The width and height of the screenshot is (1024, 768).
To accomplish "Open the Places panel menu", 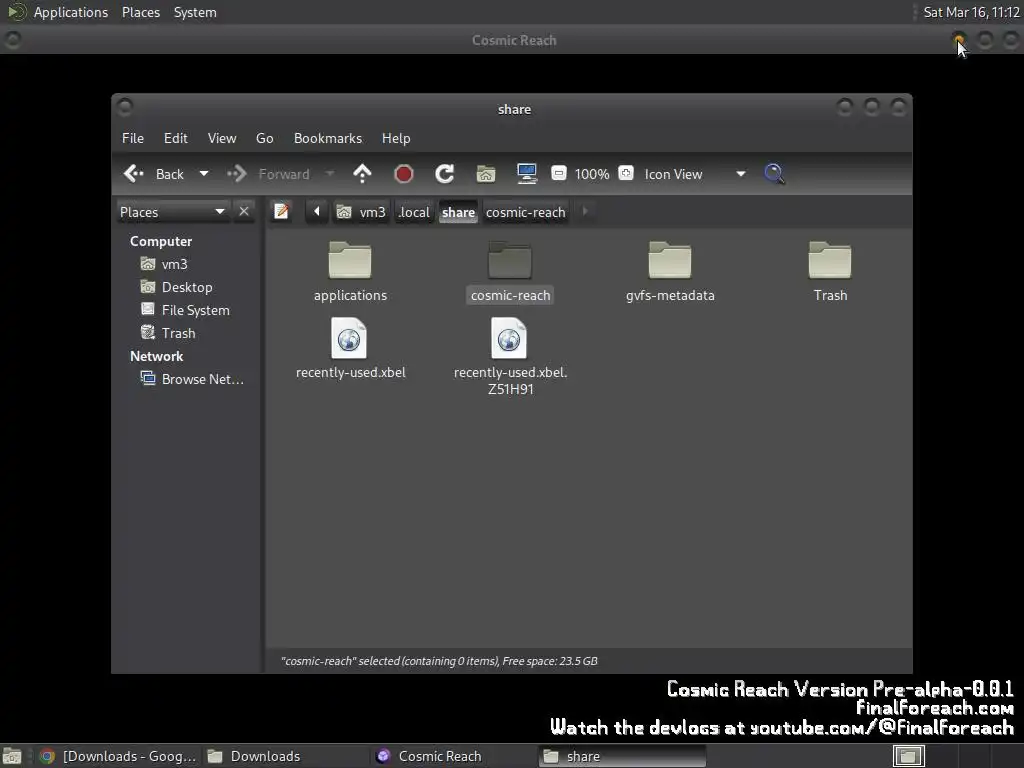I will pos(140,12).
